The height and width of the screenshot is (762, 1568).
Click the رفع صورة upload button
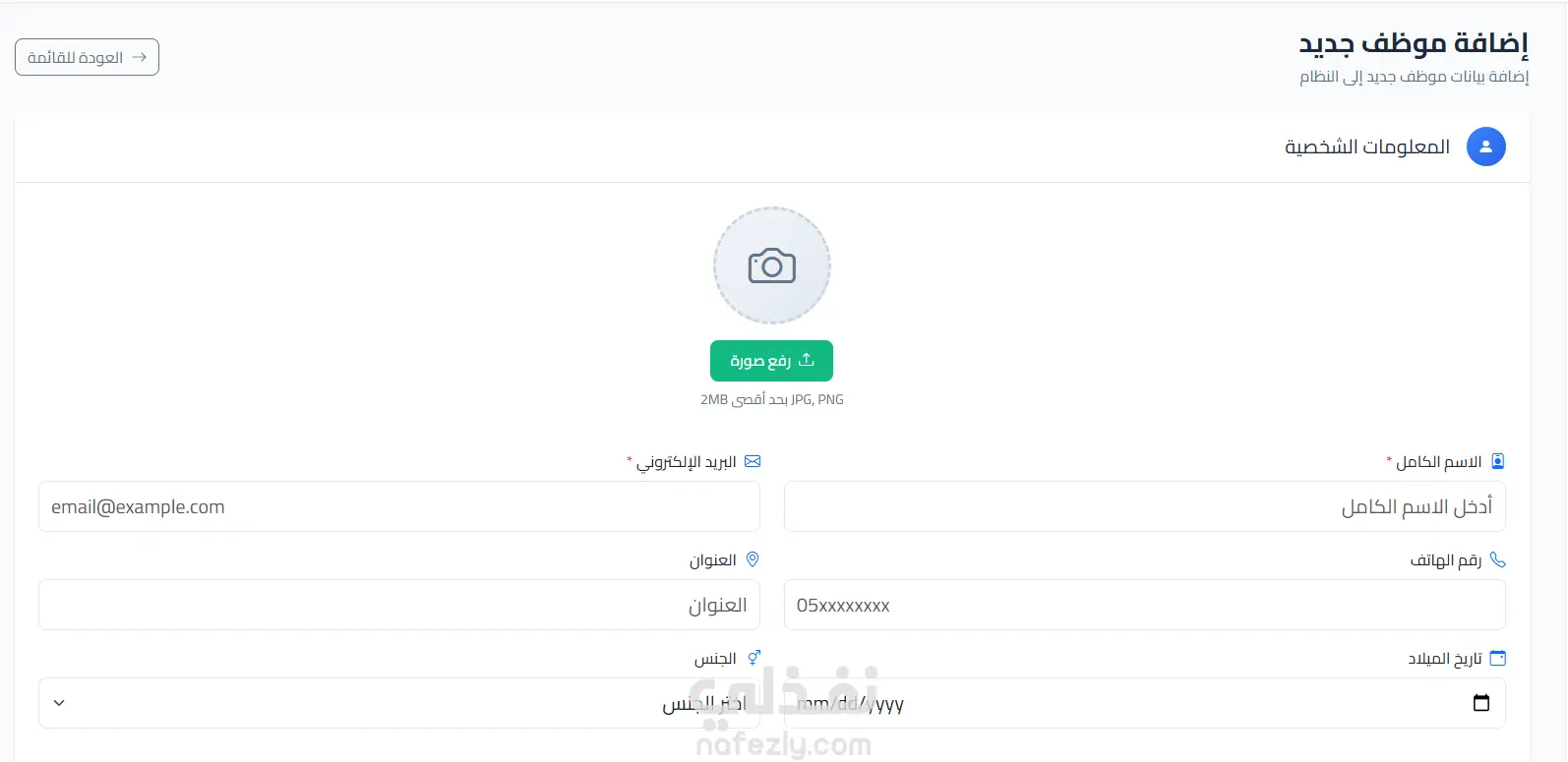point(771,361)
